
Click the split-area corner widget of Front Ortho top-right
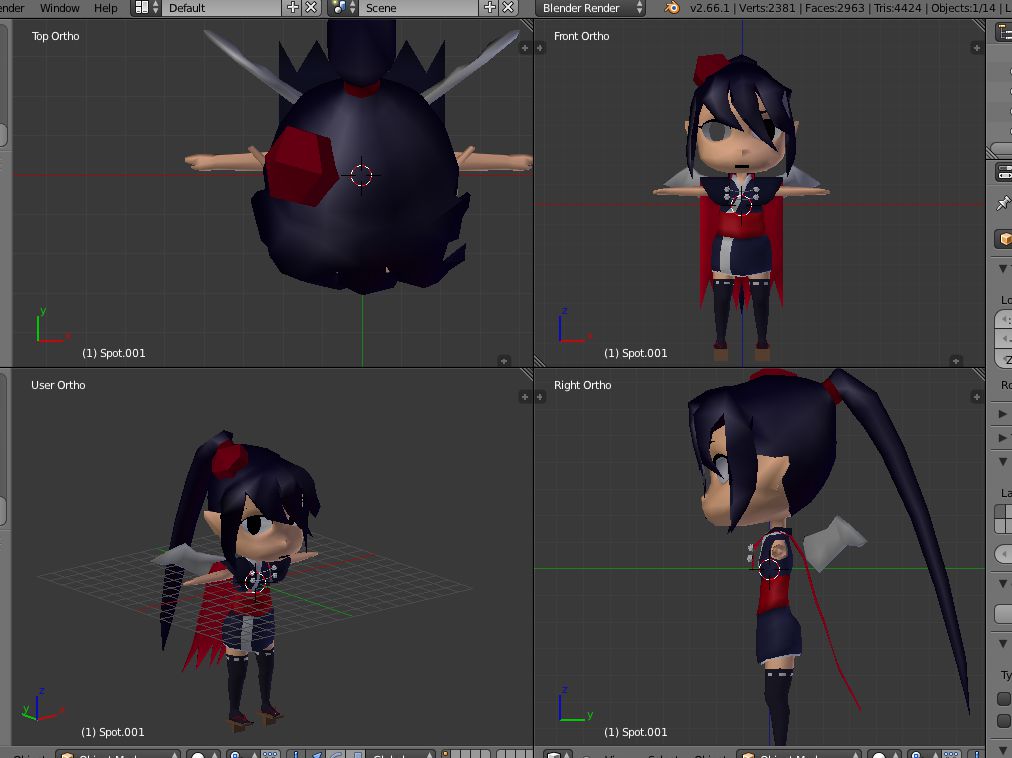coord(978,26)
